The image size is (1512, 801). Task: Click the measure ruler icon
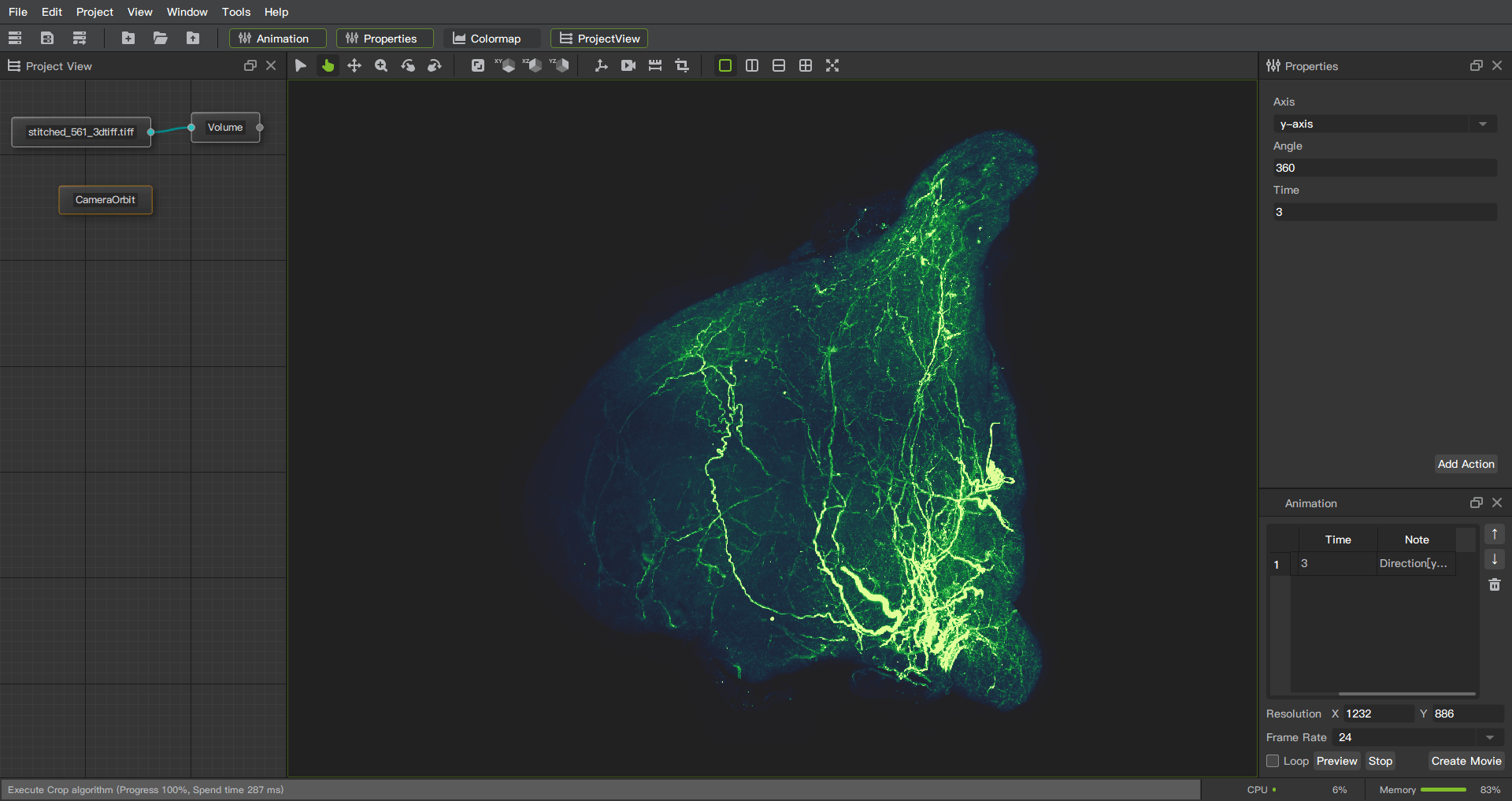[655, 65]
